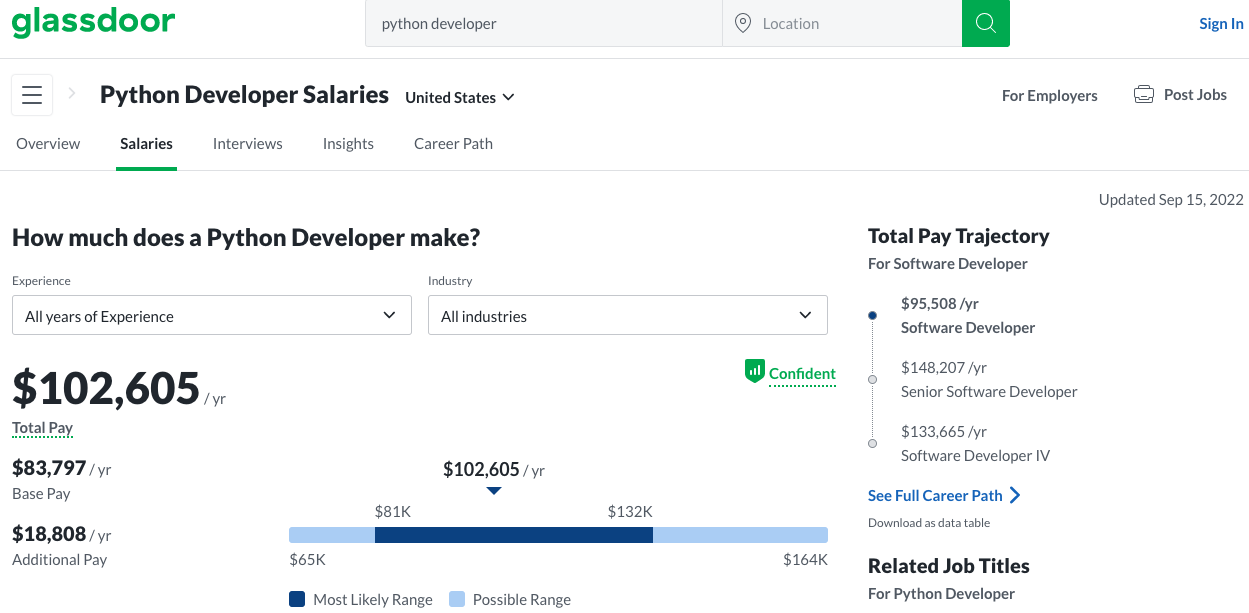Open the hamburger menu button
This screenshot has width=1249, height=613.
point(32,95)
